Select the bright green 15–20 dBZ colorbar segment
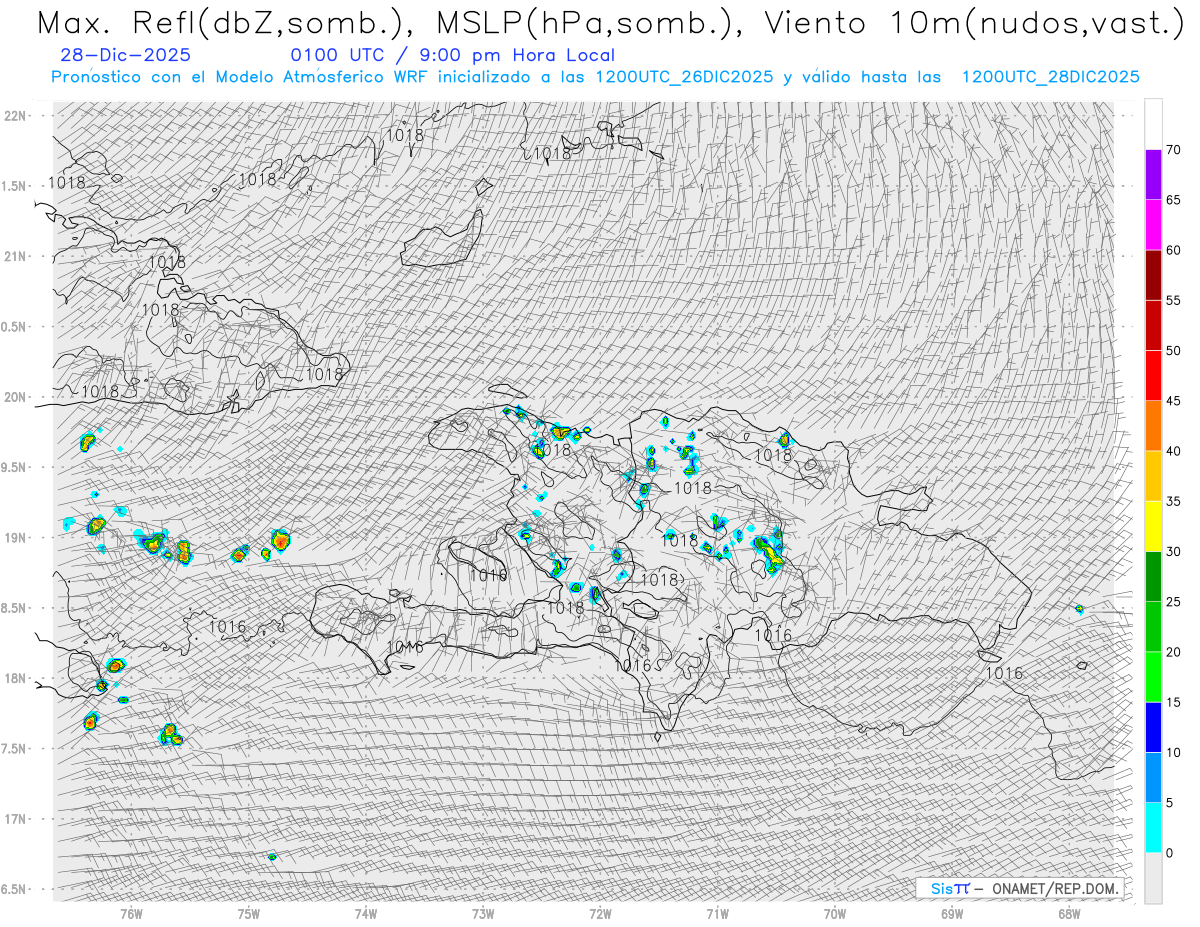Screen dimensions: 1200x927 [x=1153, y=677]
